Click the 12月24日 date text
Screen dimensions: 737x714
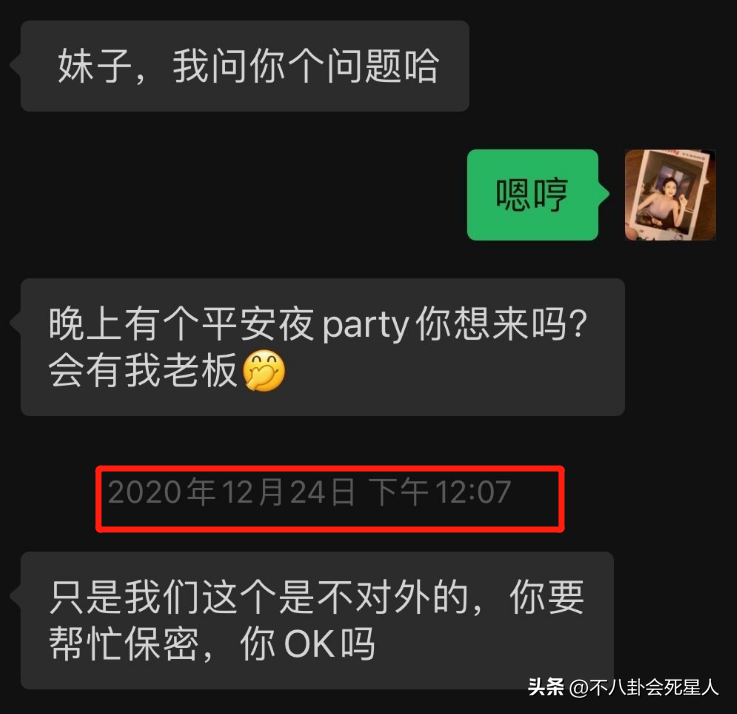click(288, 492)
